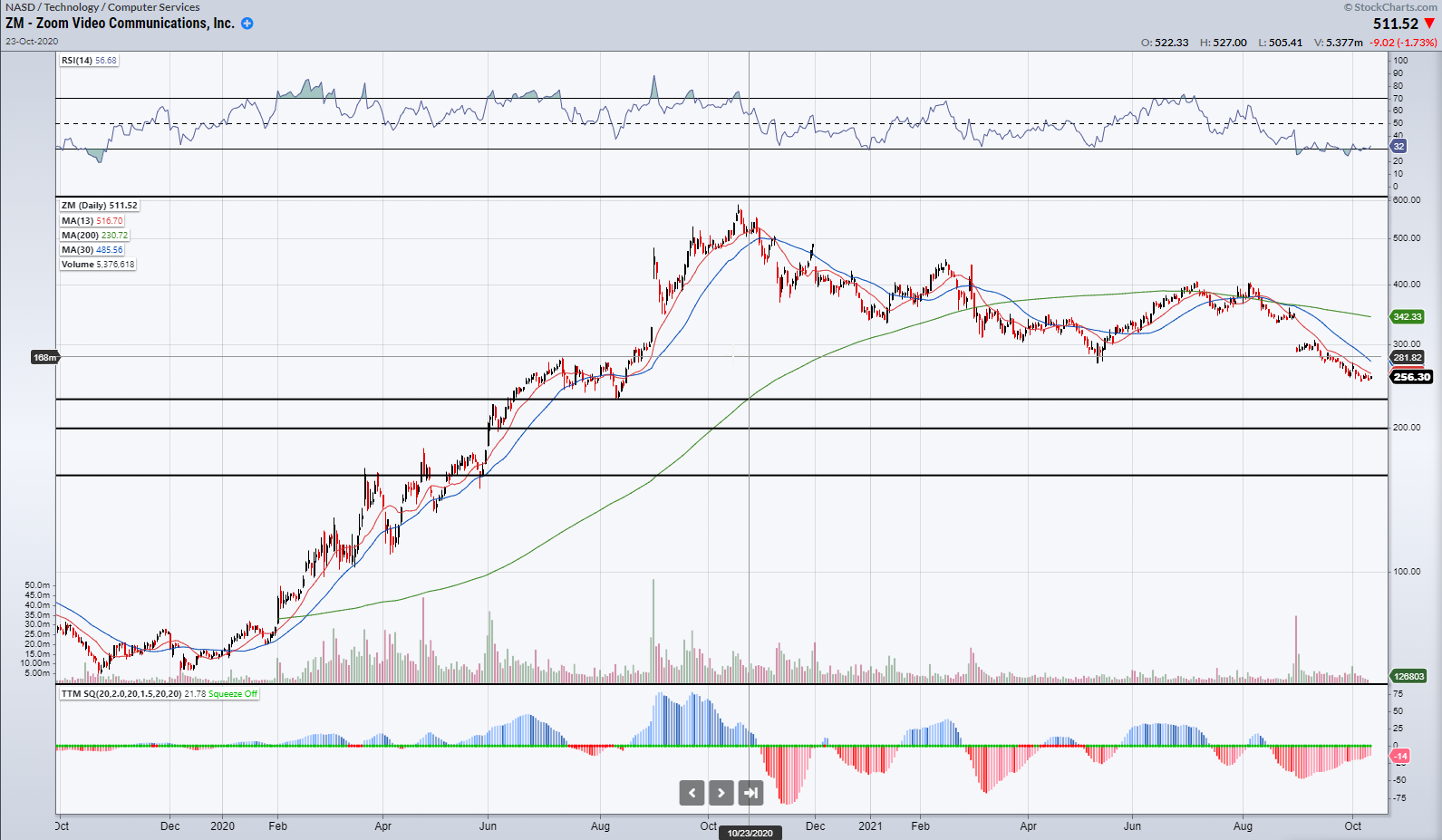Step chart forward with the right arrow button

(x=721, y=793)
